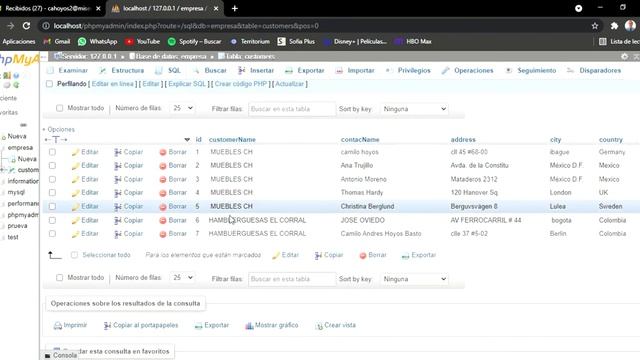This screenshot has width=640, height=360.
Task: Click the bulk Editar pencil icon for marked elements
Action: click(x=276, y=256)
